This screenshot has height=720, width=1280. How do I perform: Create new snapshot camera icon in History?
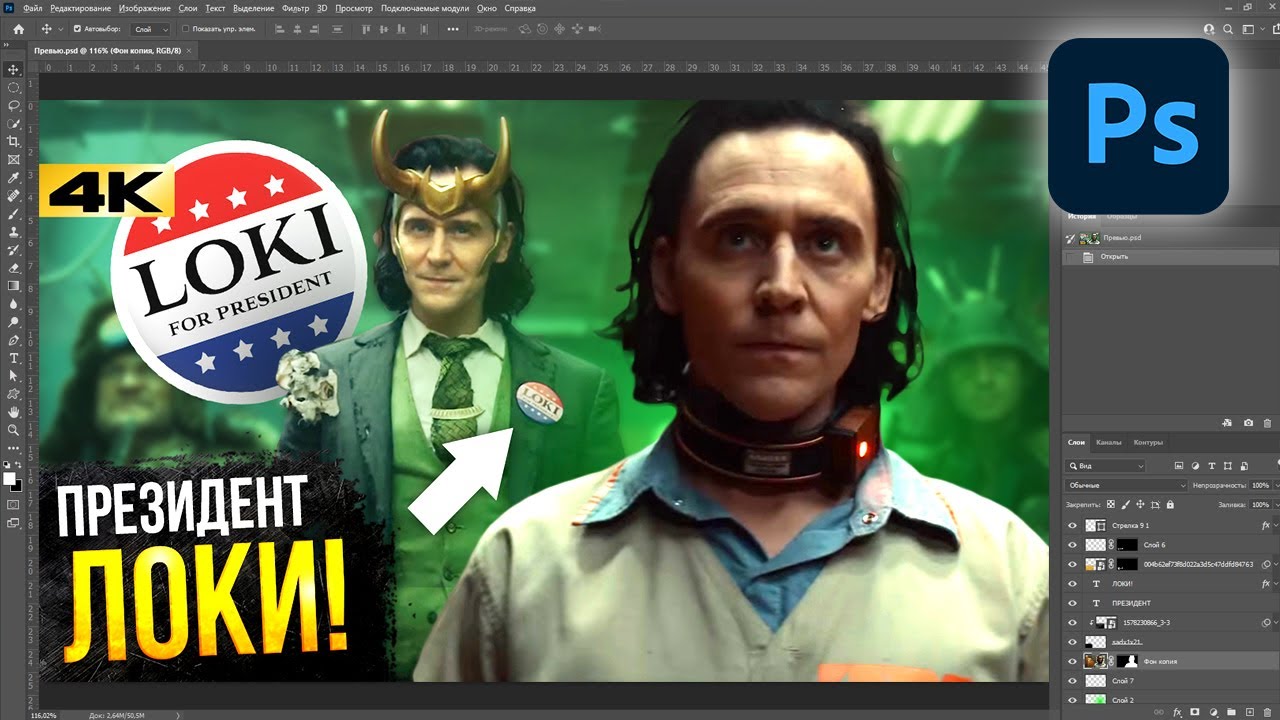click(1248, 424)
